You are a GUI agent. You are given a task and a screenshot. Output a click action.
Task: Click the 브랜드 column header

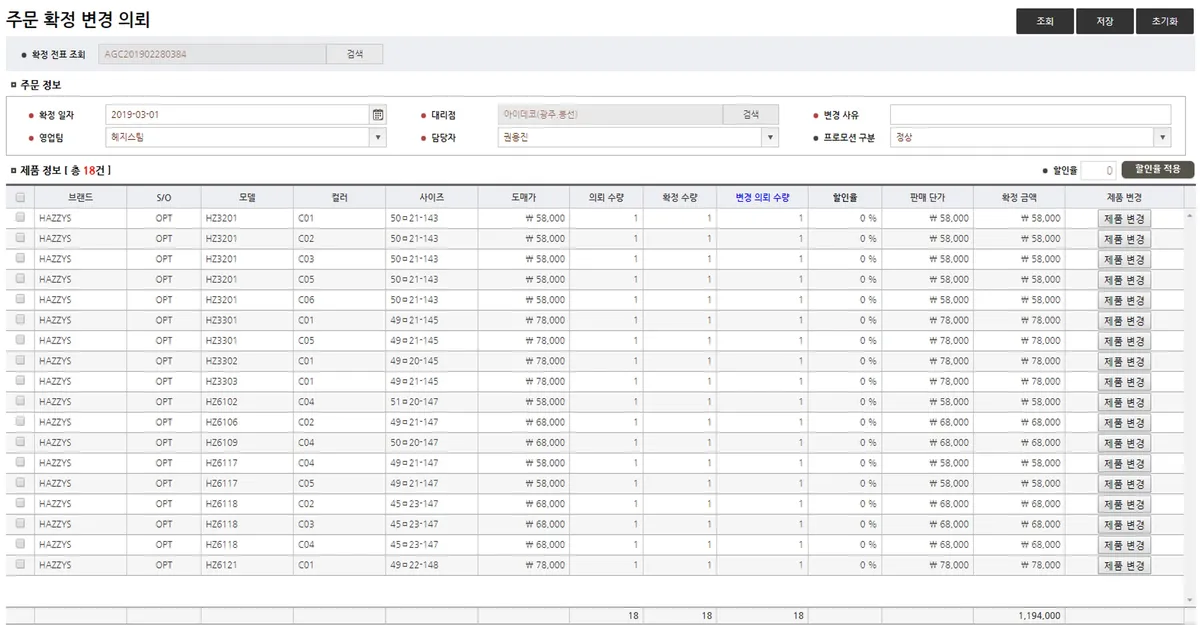click(x=81, y=198)
